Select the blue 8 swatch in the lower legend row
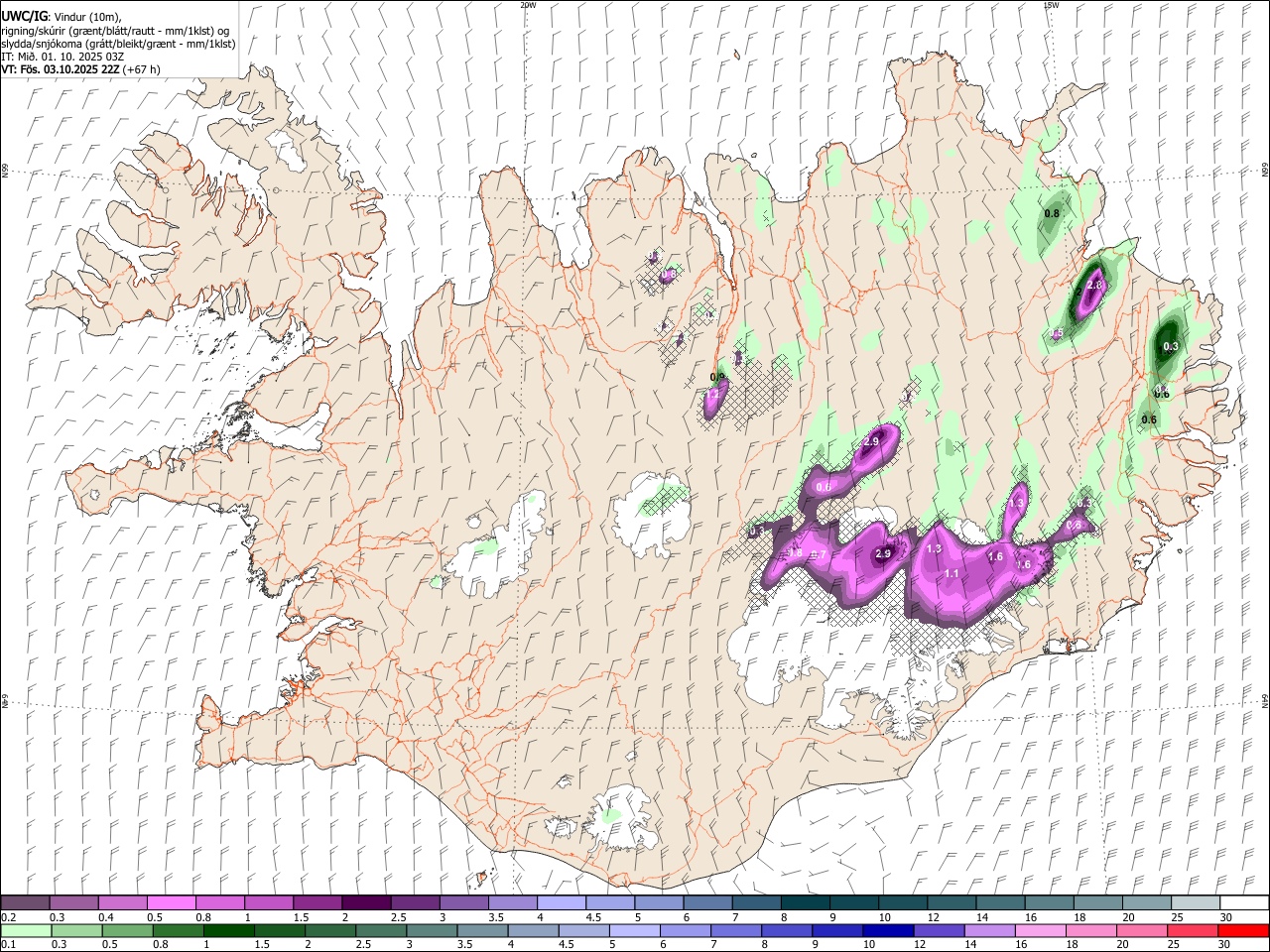This screenshot has height=952, width=1270. point(787,930)
